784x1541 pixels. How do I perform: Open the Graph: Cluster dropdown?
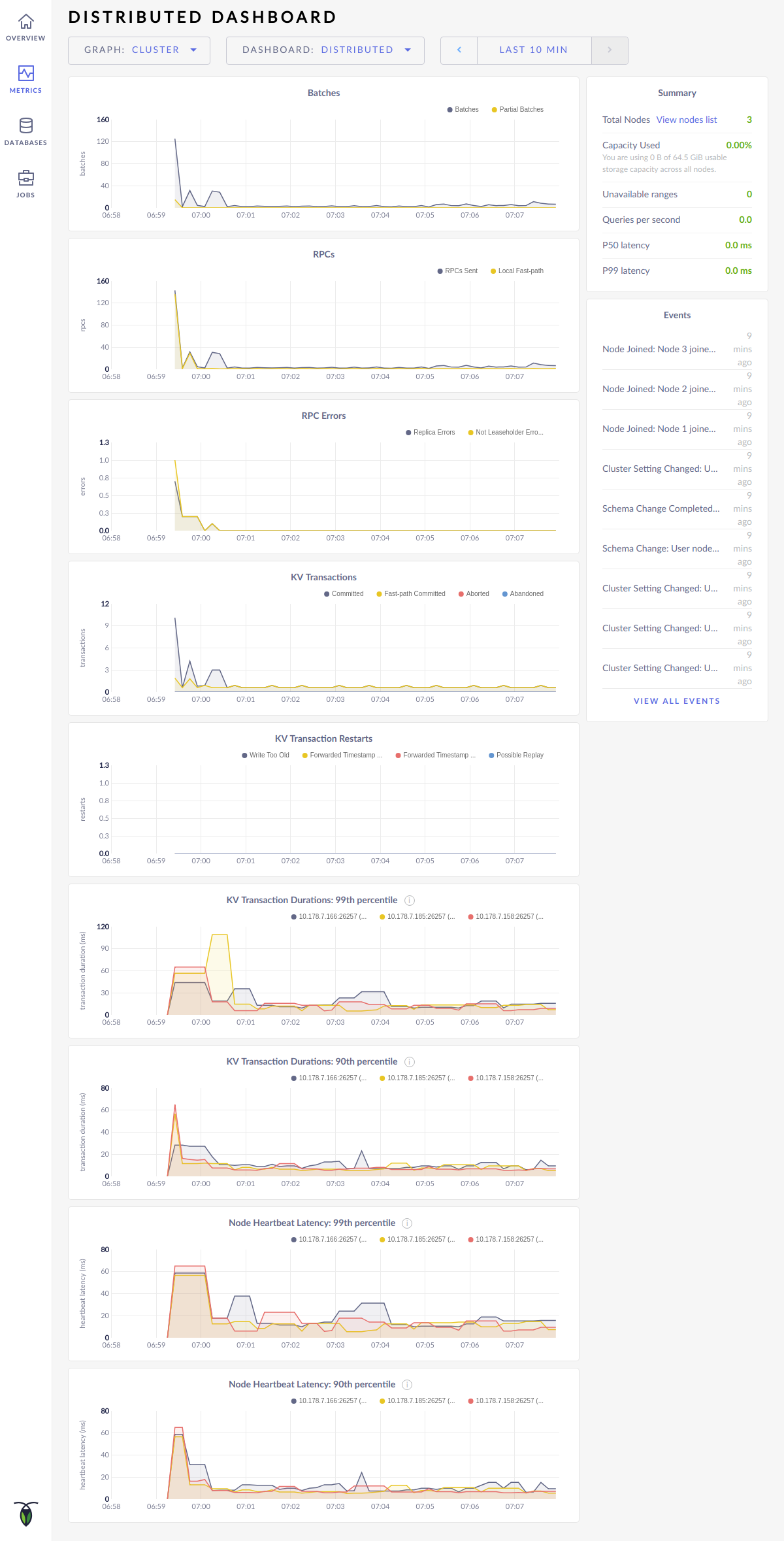pyautogui.click(x=139, y=50)
